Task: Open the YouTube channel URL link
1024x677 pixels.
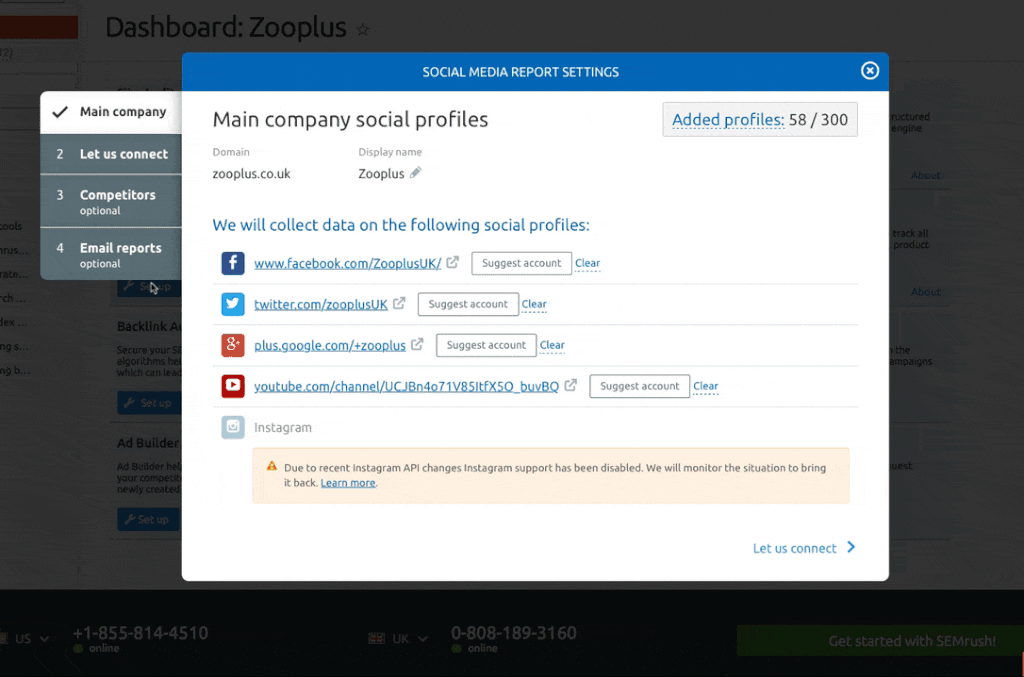Action: tap(406, 386)
